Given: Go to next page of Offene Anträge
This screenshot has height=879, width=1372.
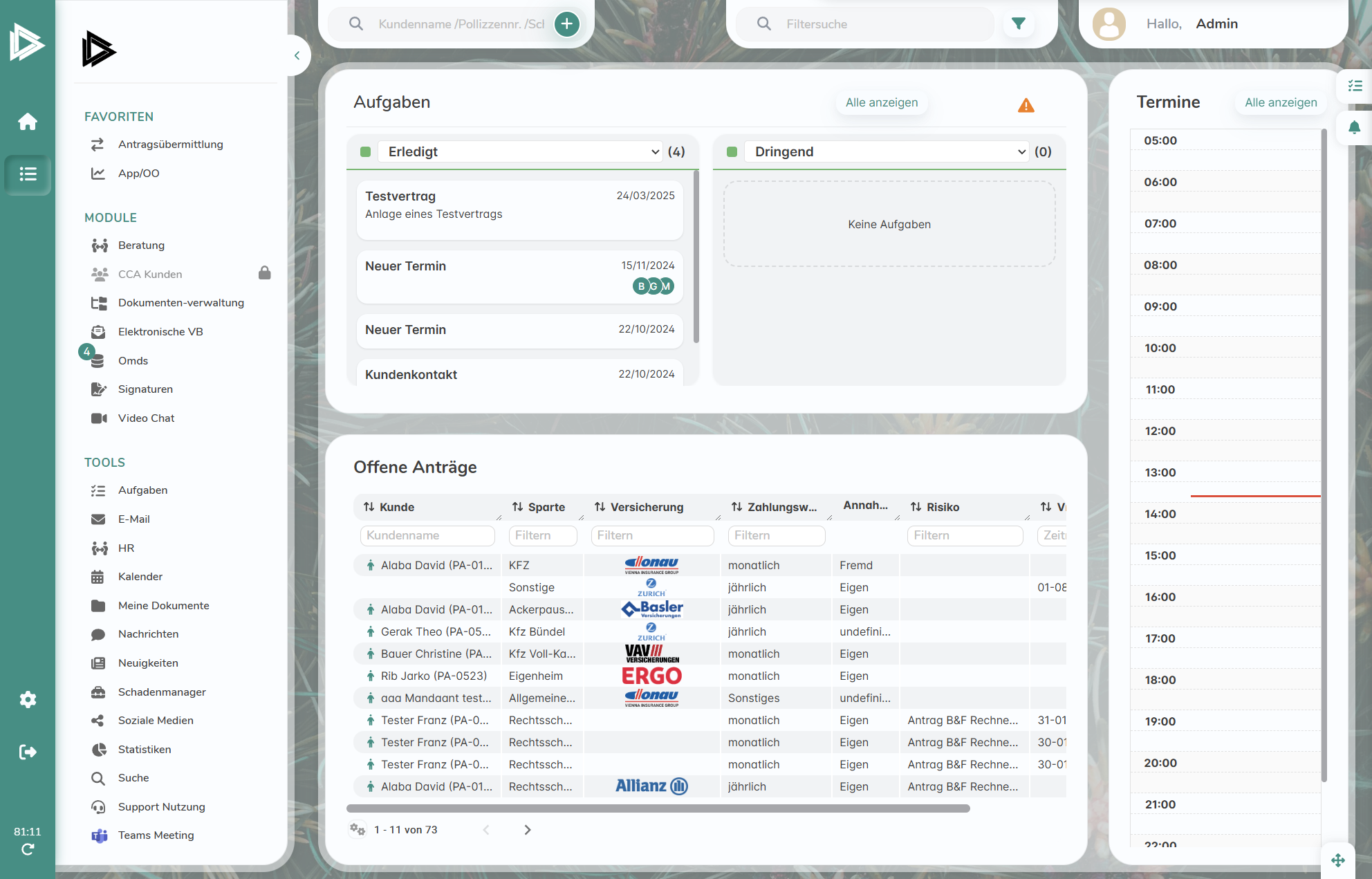Looking at the screenshot, I should pos(527,829).
